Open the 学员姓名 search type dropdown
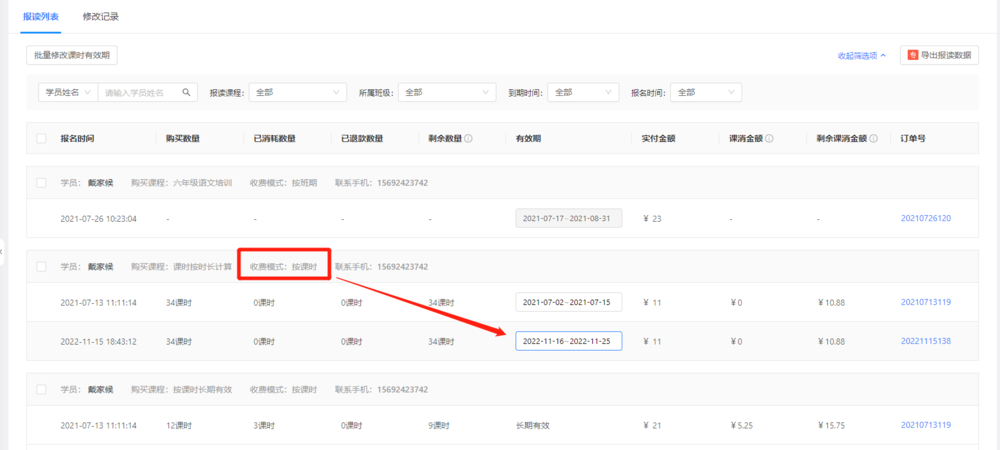 67,92
